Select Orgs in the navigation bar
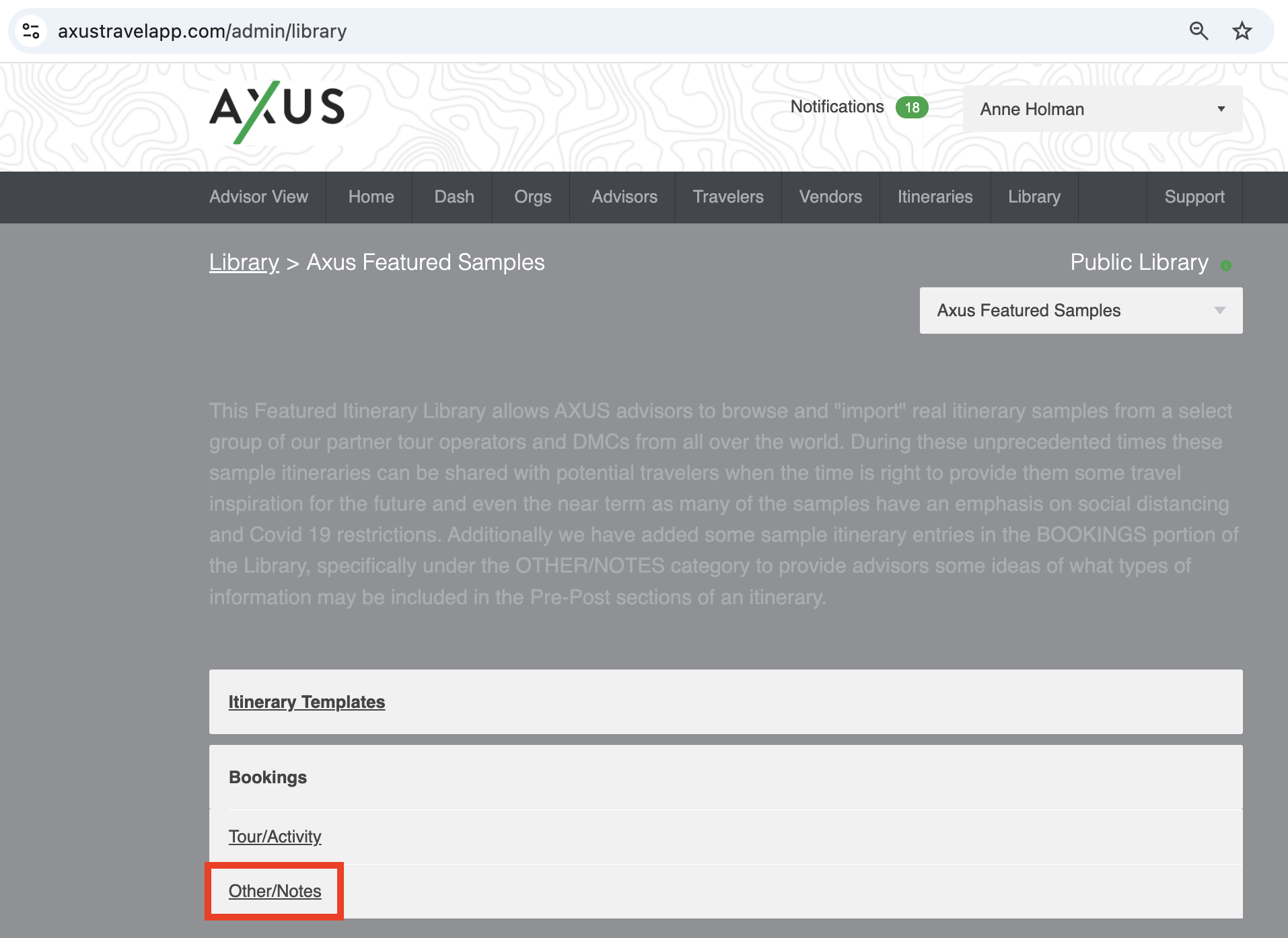 (533, 197)
